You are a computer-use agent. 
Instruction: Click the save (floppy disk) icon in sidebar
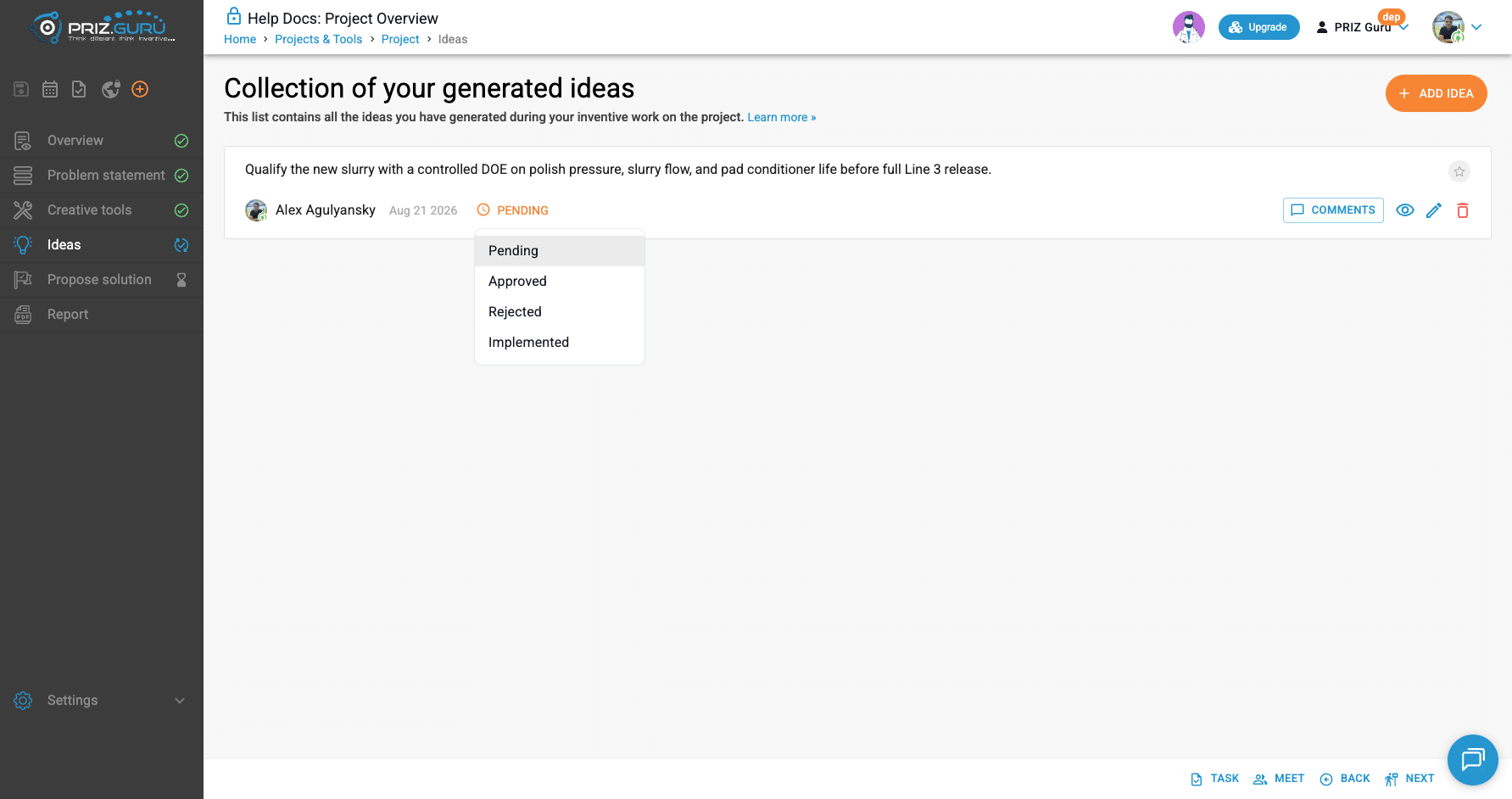(22, 89)
